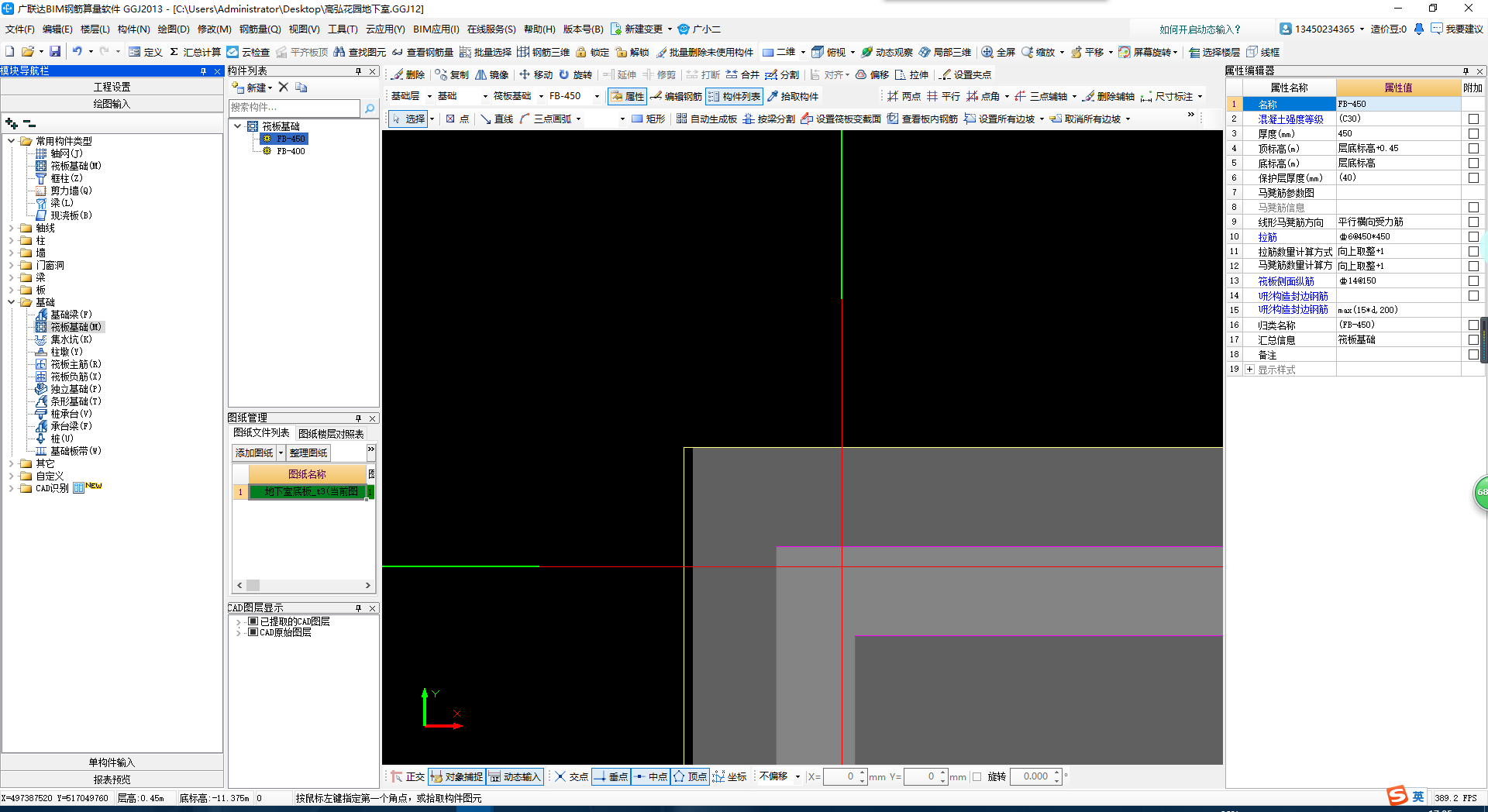Open the 钢筋量(Q) menu
This screenshot has width=1488, height=812.
point(260,29)
